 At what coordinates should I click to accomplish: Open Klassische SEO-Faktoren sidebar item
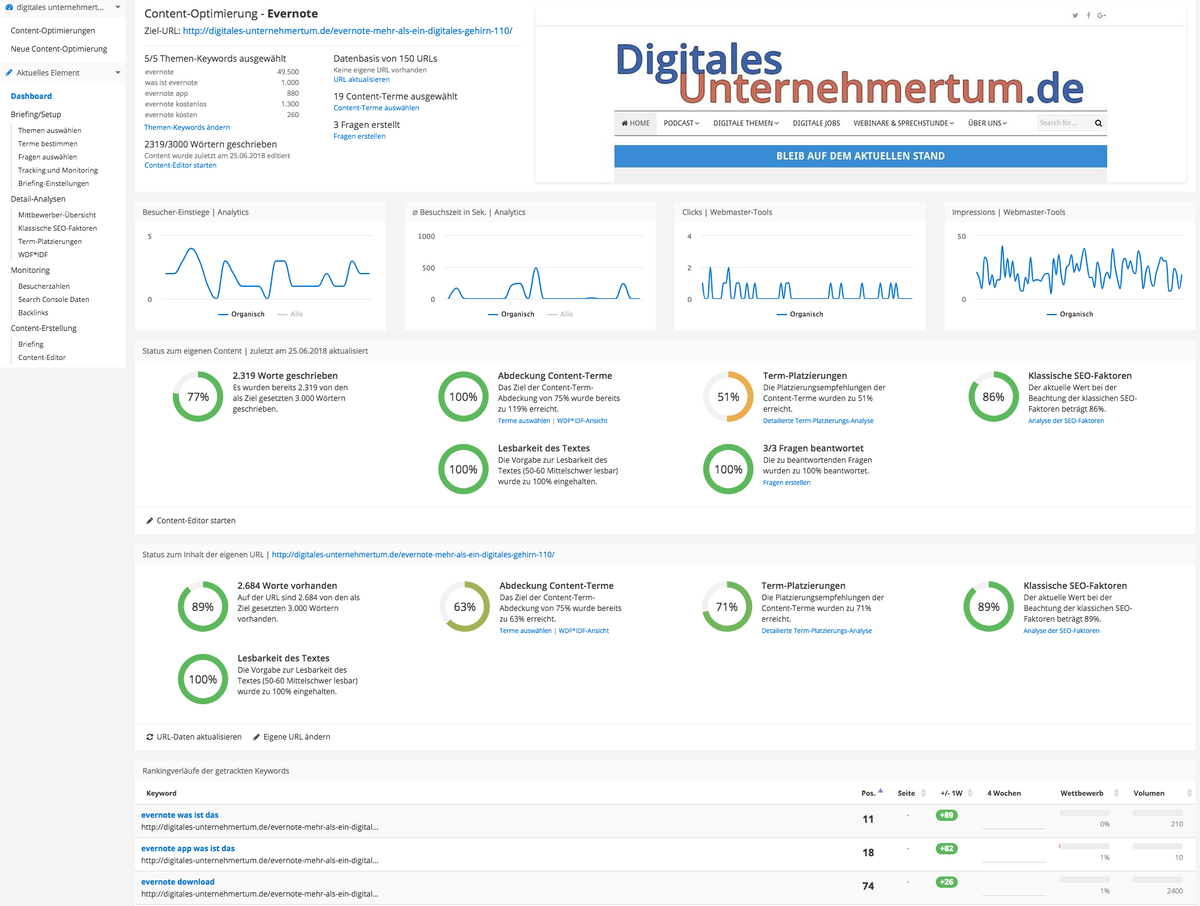57,228
